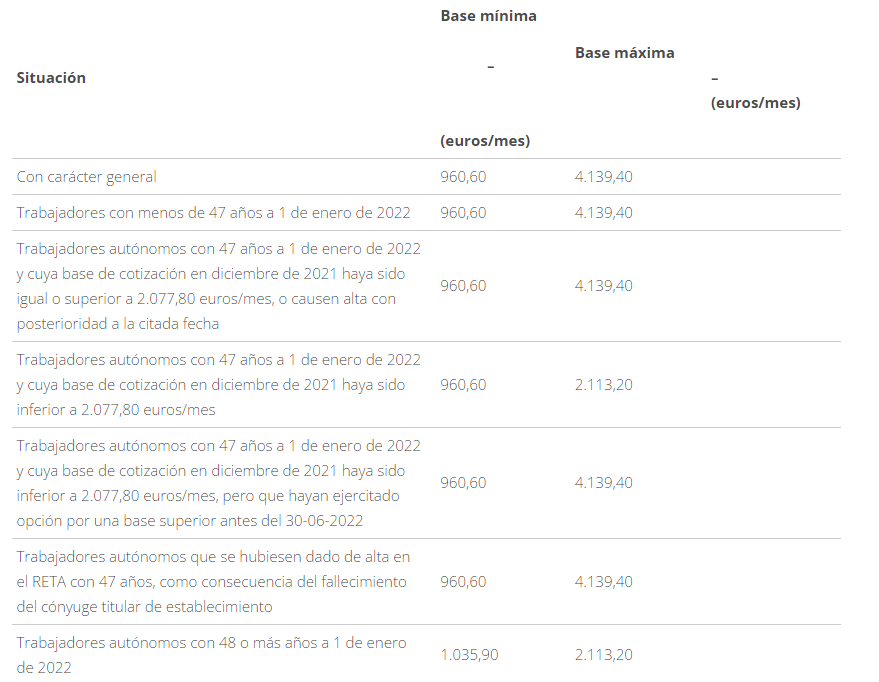This screenshot has height=682, width=879.
Task: Select "Trabajadores con menos de 47 años" row text
Action: [213, 213]
